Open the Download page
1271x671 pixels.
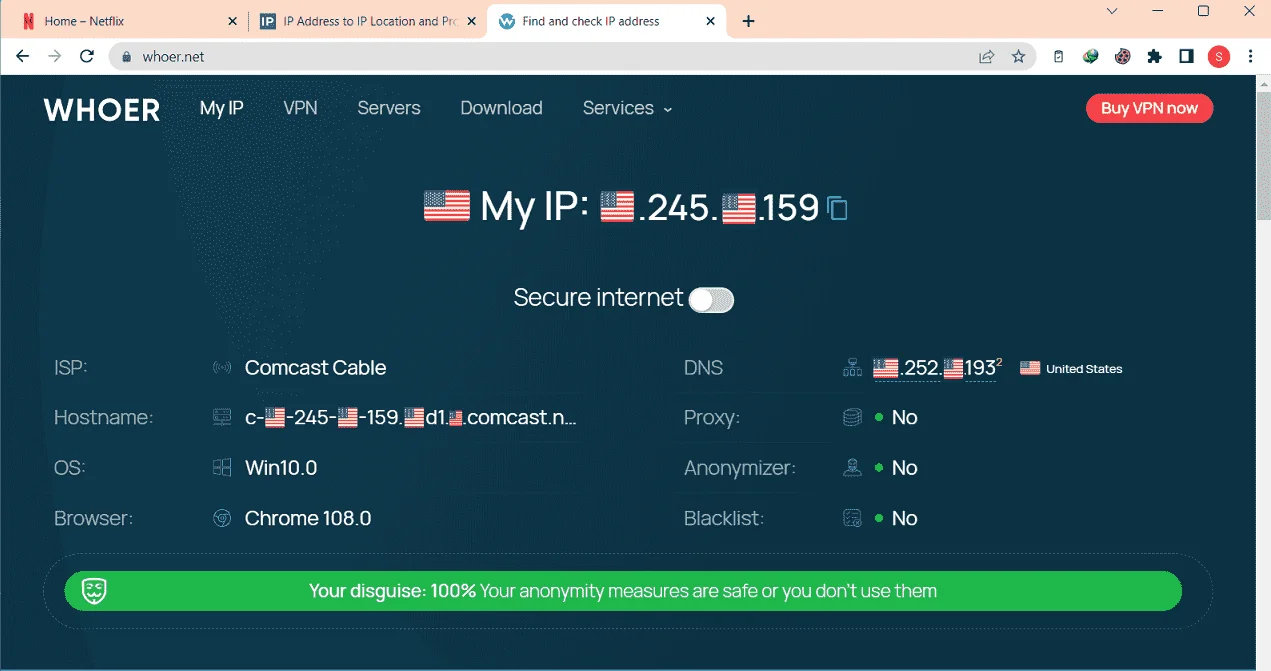point(501,108)
